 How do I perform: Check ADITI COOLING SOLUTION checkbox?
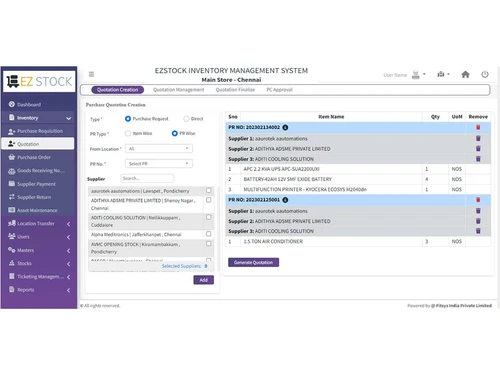209,217
